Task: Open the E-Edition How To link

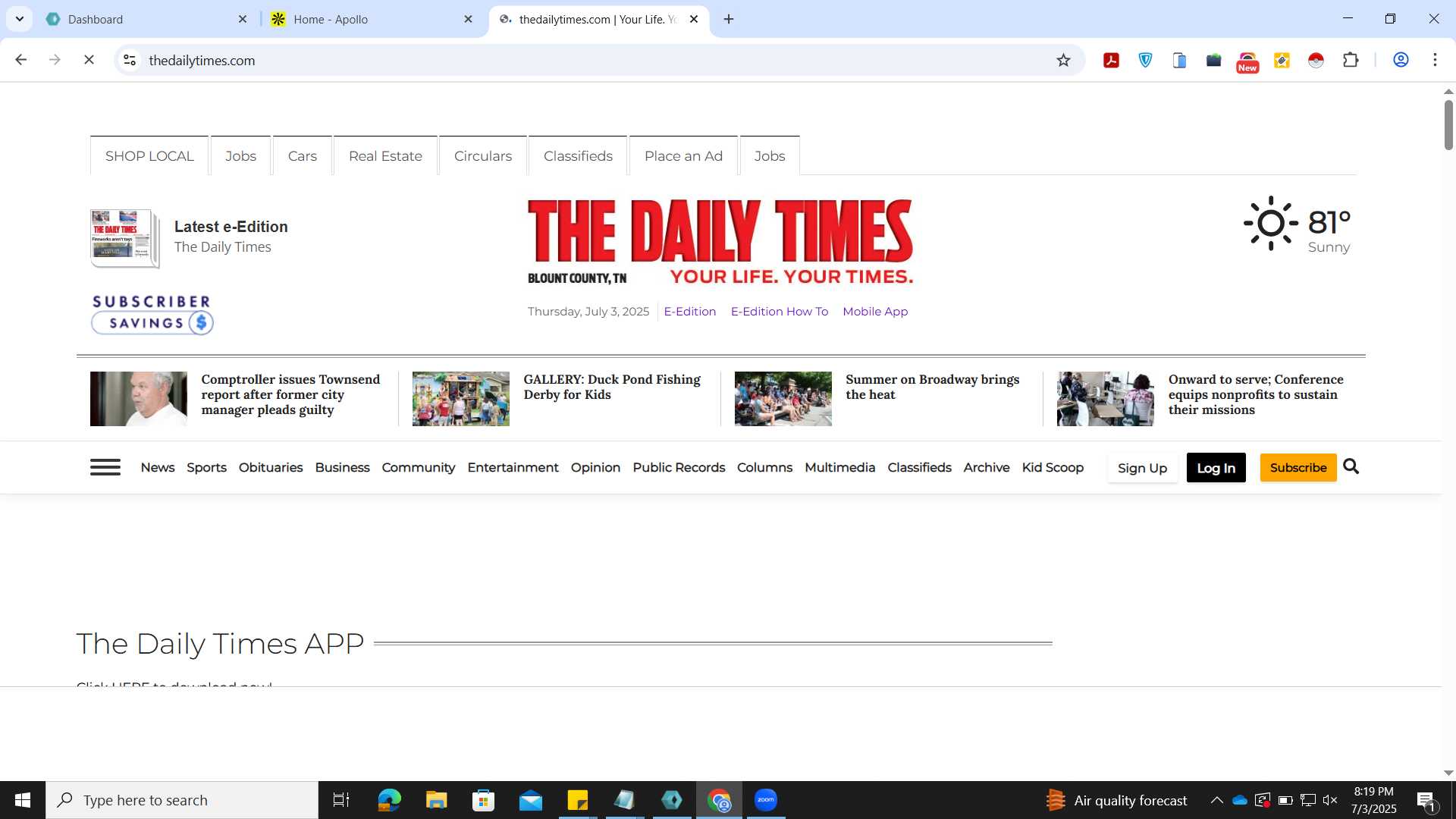Action: pos(779,312)
